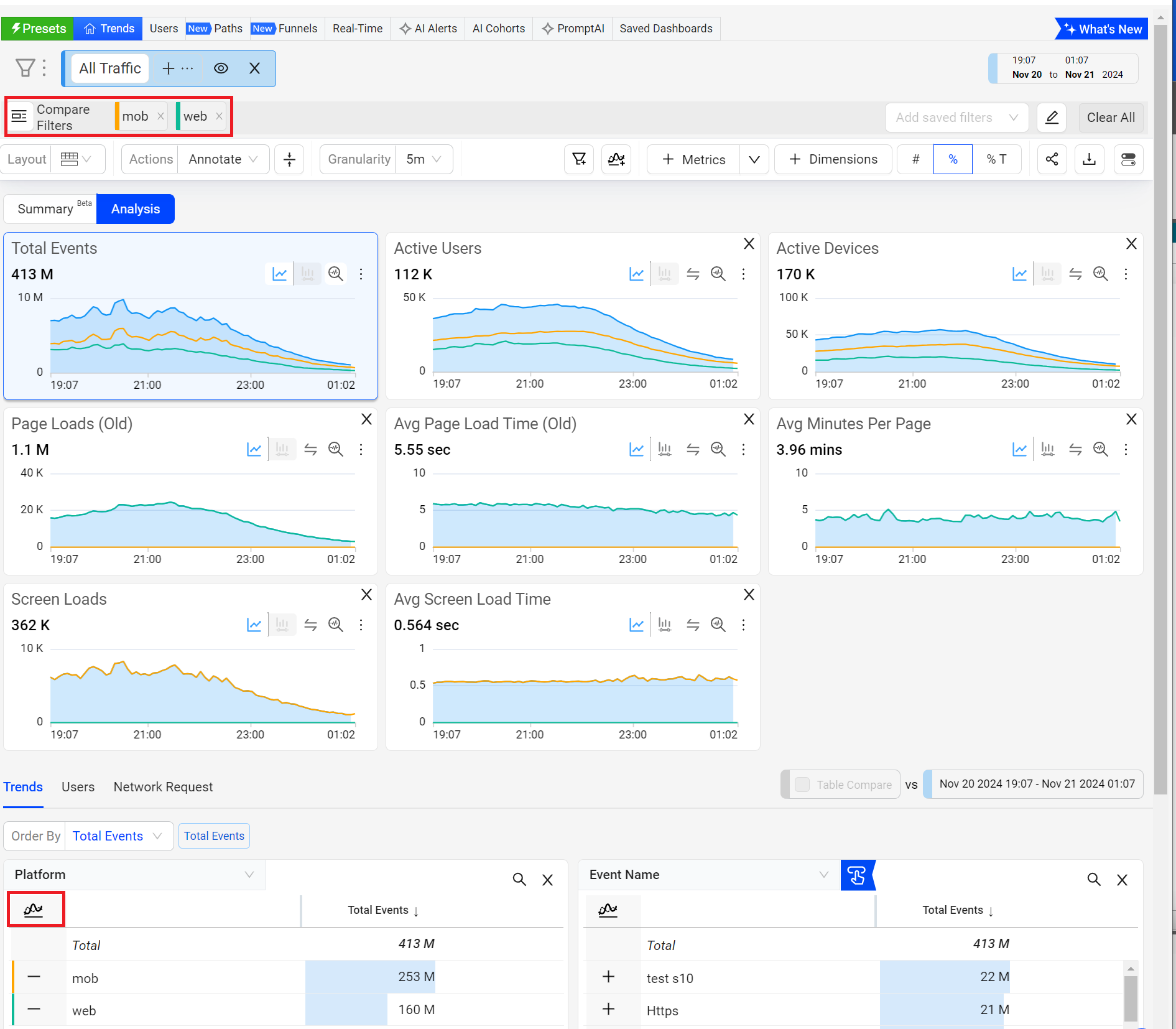1176x1029 pixels.
Task: Open the Total Events card three-dot menu
Action: pos(361,274)
